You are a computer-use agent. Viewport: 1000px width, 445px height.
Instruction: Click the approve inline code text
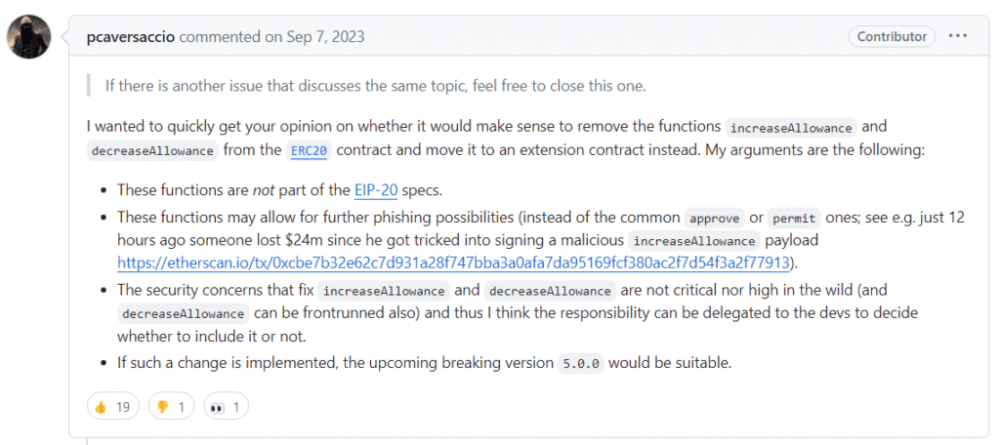[x=714, y=218]
